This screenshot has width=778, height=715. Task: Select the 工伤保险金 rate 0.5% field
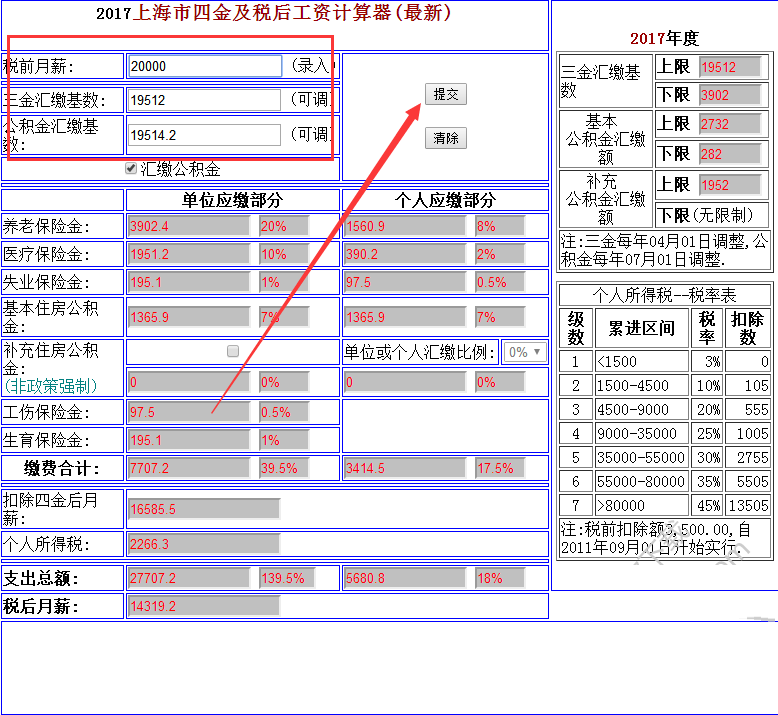tap(284, 412)
